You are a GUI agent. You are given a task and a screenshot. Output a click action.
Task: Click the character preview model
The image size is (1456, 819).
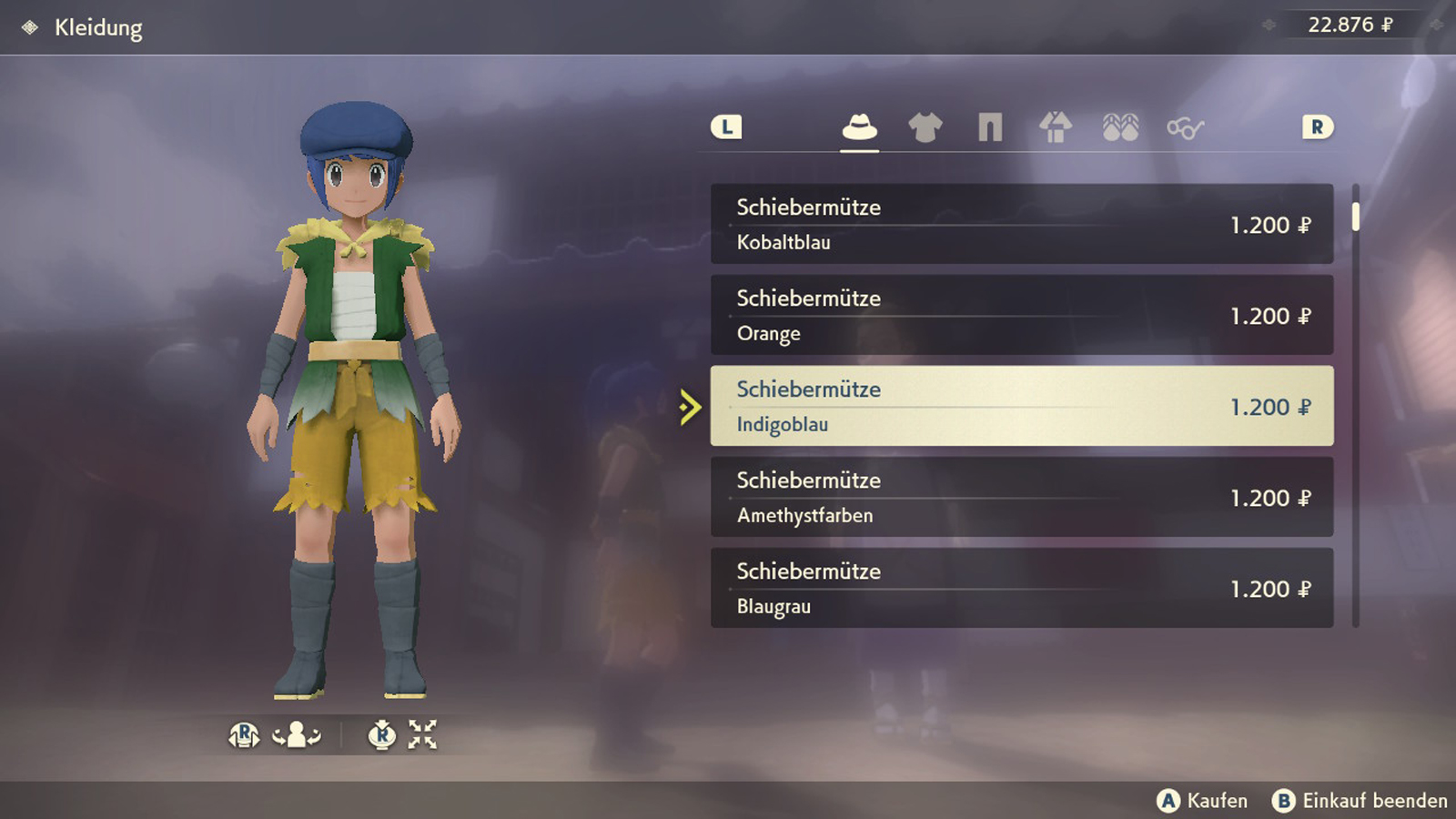coord(353,400)
